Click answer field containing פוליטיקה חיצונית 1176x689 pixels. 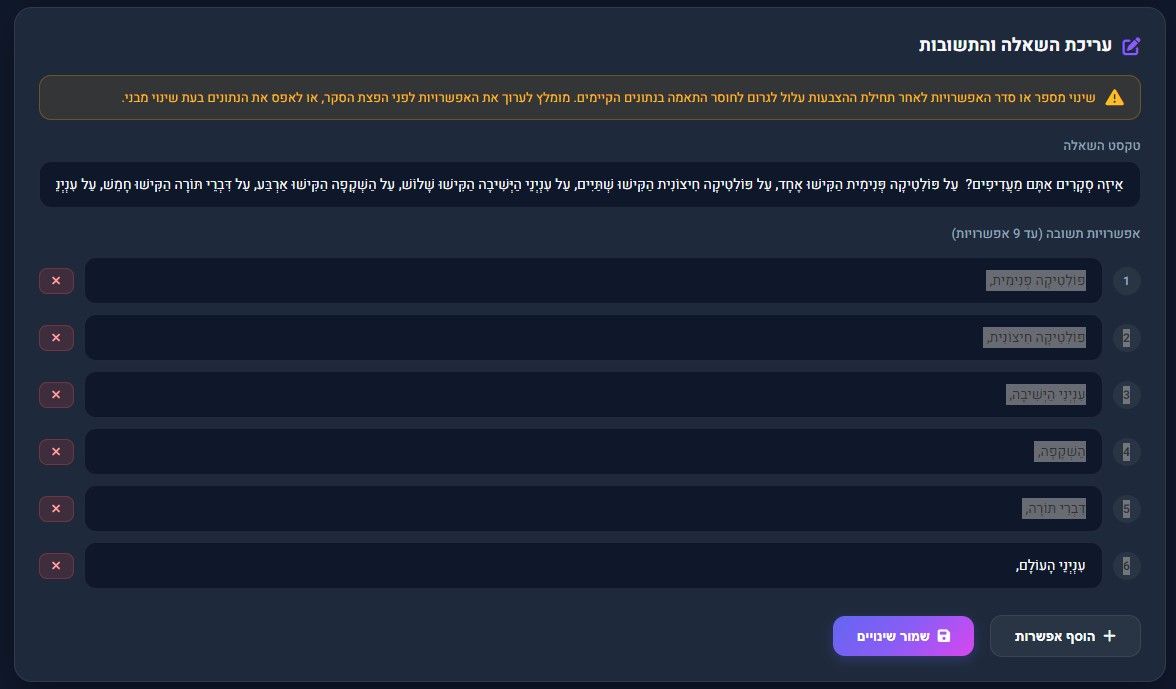click(x=593, y=337)
